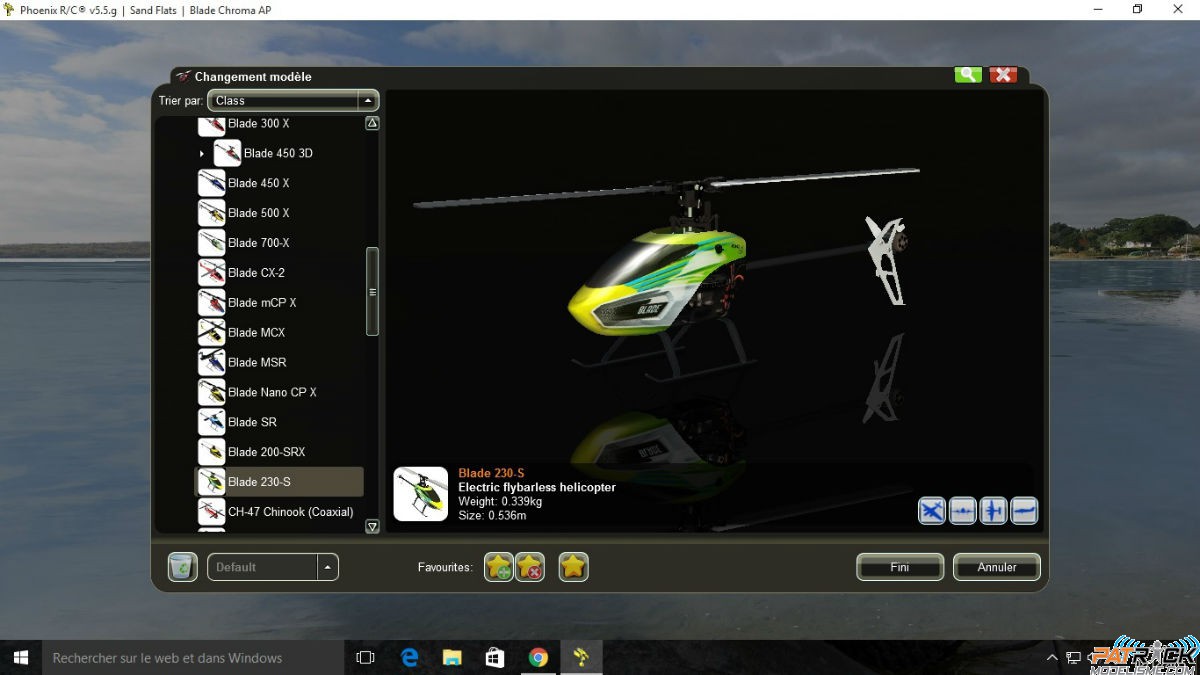This screenshot has width=1200, height=675.
Task: Open the 'Trier par' Class dropdown
Action: tap(368, 100)
